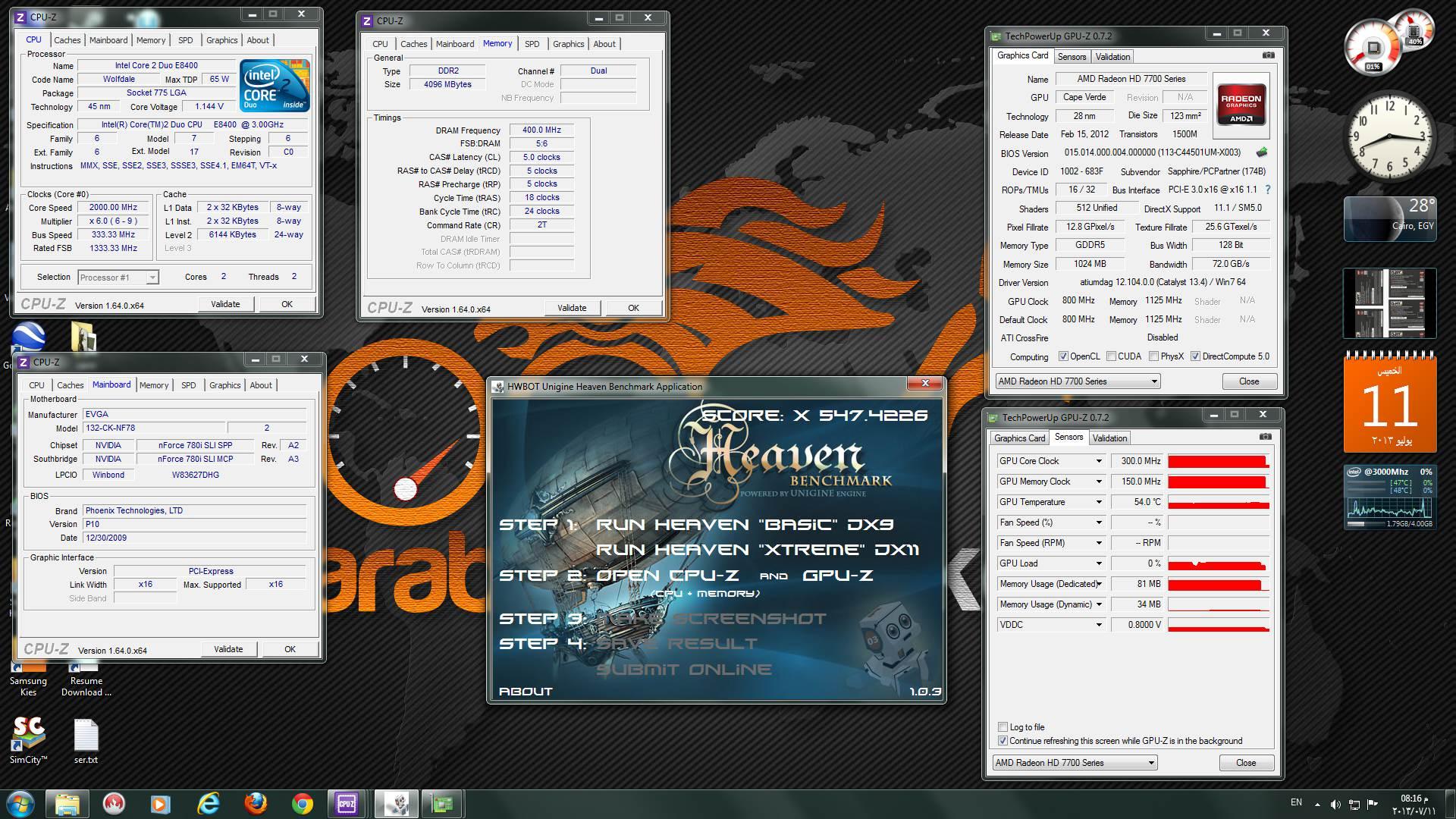Click the Radeon Graphics AMD logo
The width and height of the screenshot is (1456, 819).
pyautogui.click(x=1241, y=105)
